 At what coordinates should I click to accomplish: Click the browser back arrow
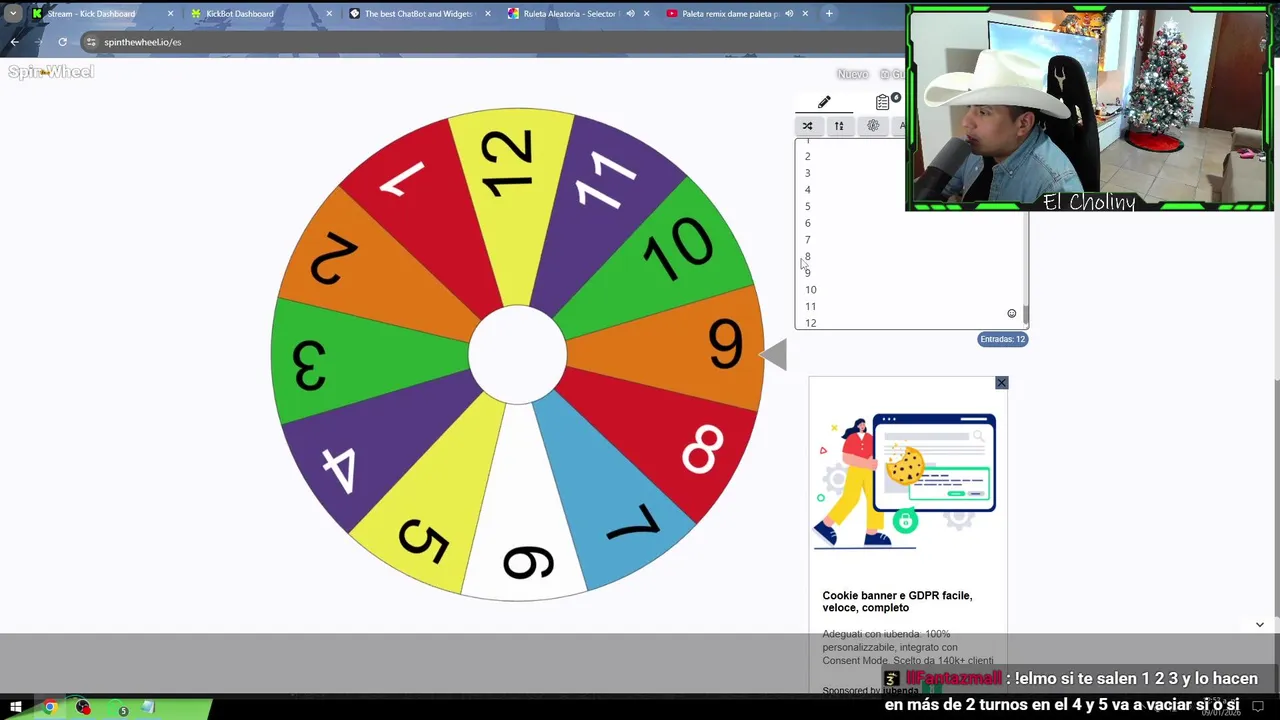pos(15,42)
